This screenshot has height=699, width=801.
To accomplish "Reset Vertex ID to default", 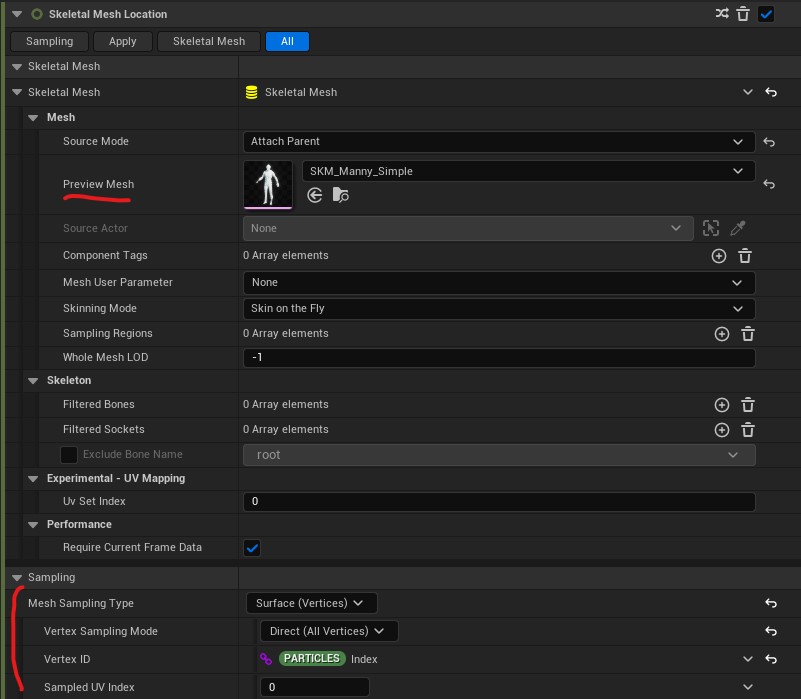I will [771, 659].
